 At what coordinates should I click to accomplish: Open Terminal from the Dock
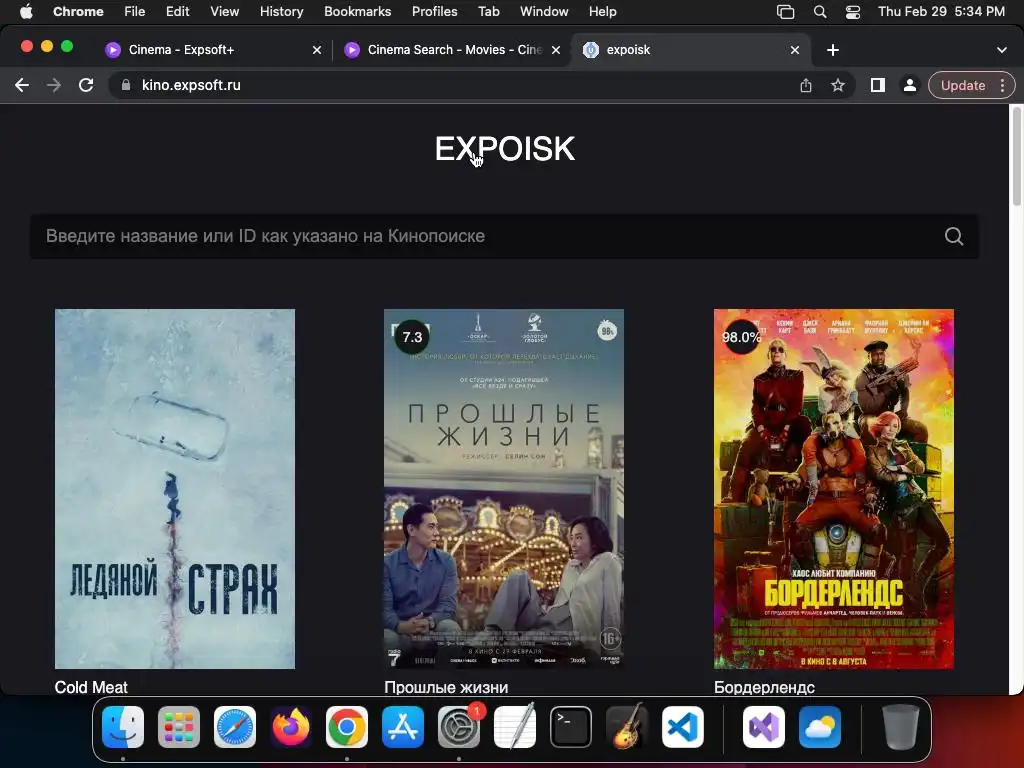coord(571,727)
